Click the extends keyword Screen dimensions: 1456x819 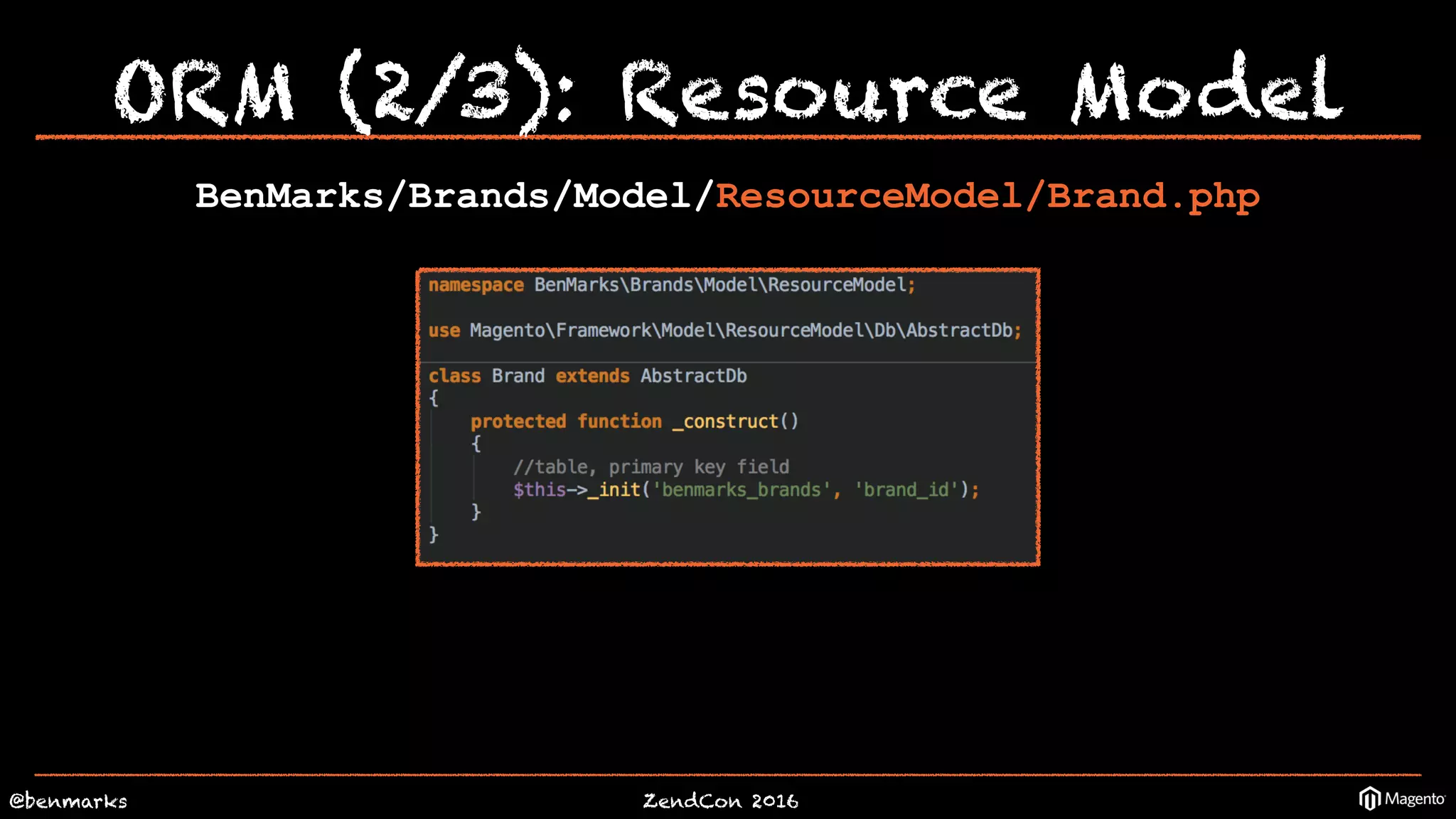pyautogui.click(x=592, y=376)
